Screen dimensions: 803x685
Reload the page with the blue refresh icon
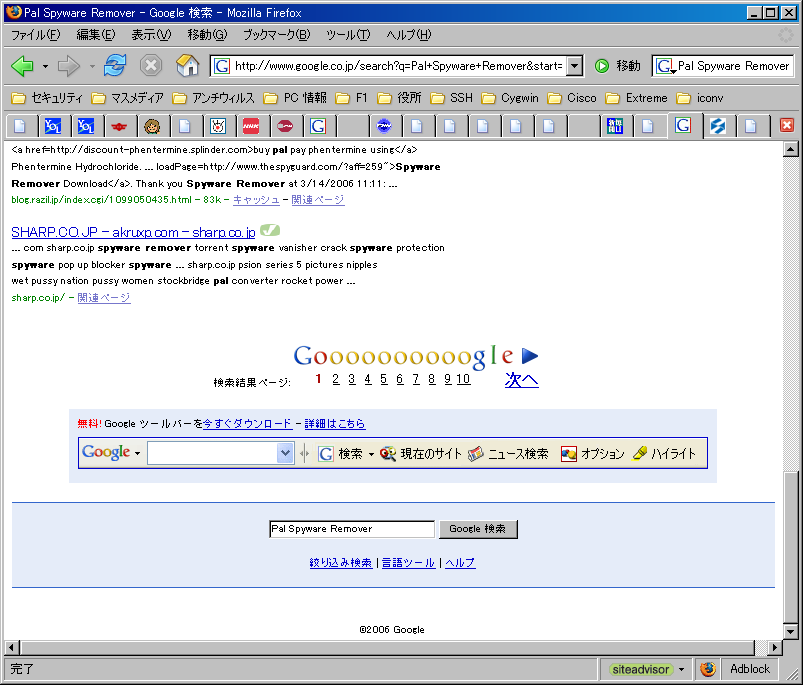115,66
